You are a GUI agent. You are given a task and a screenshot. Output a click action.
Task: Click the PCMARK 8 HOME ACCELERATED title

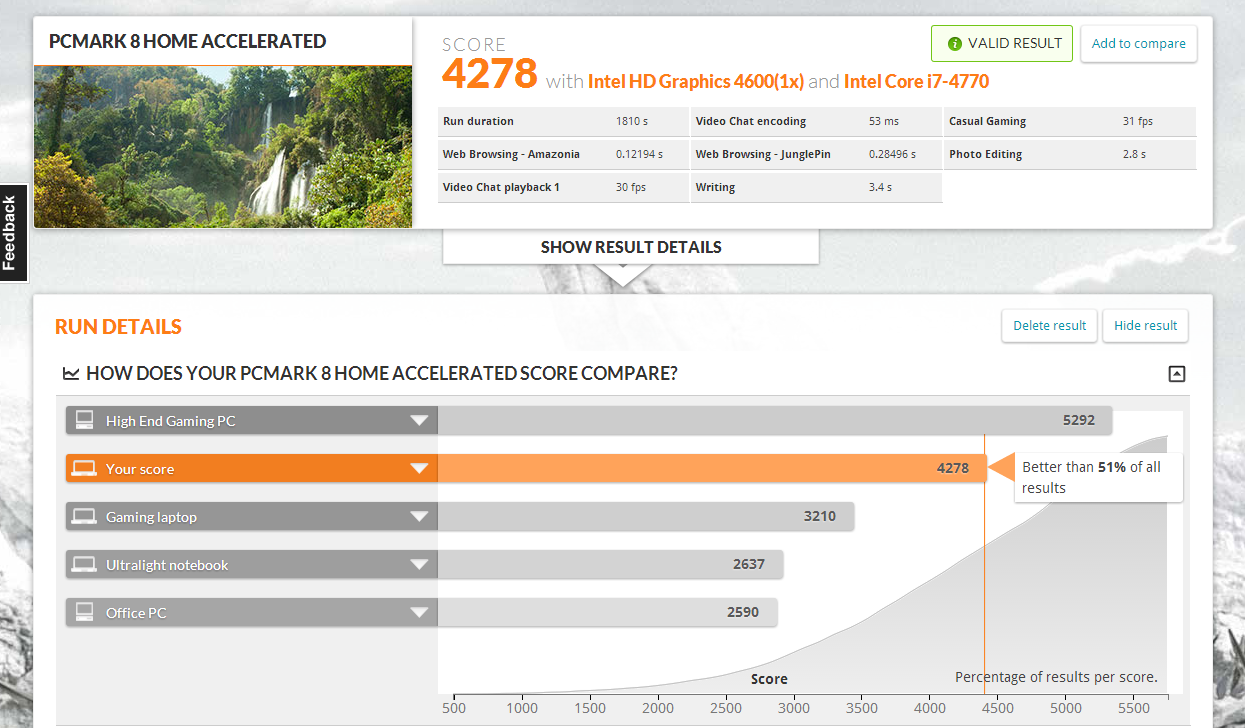[x=188, y=42]
